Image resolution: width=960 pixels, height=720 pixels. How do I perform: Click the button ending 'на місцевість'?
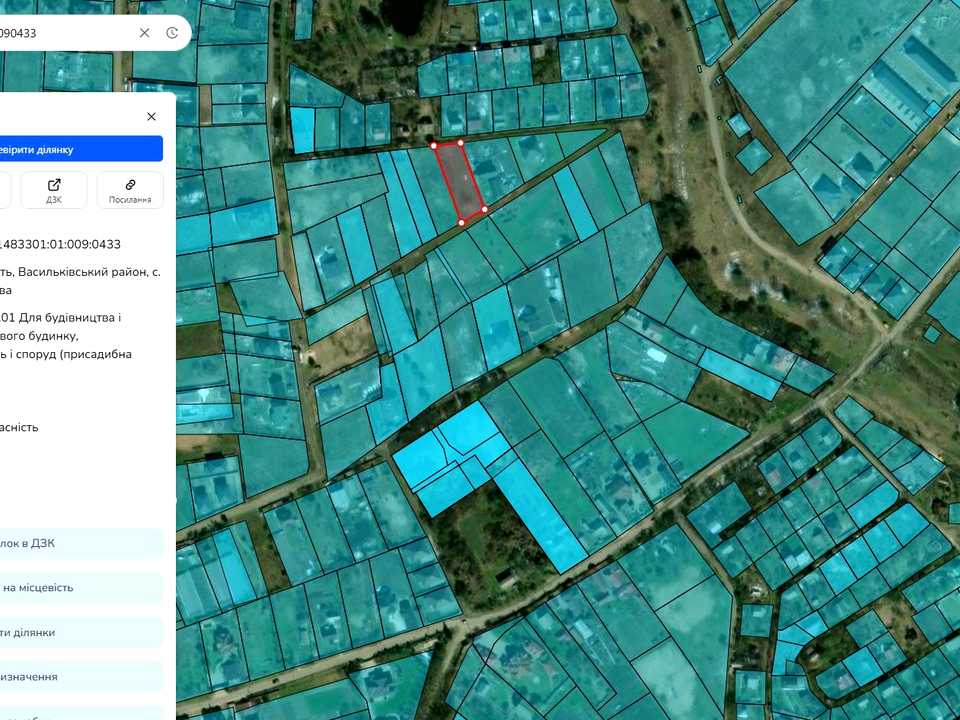point(81,588)
